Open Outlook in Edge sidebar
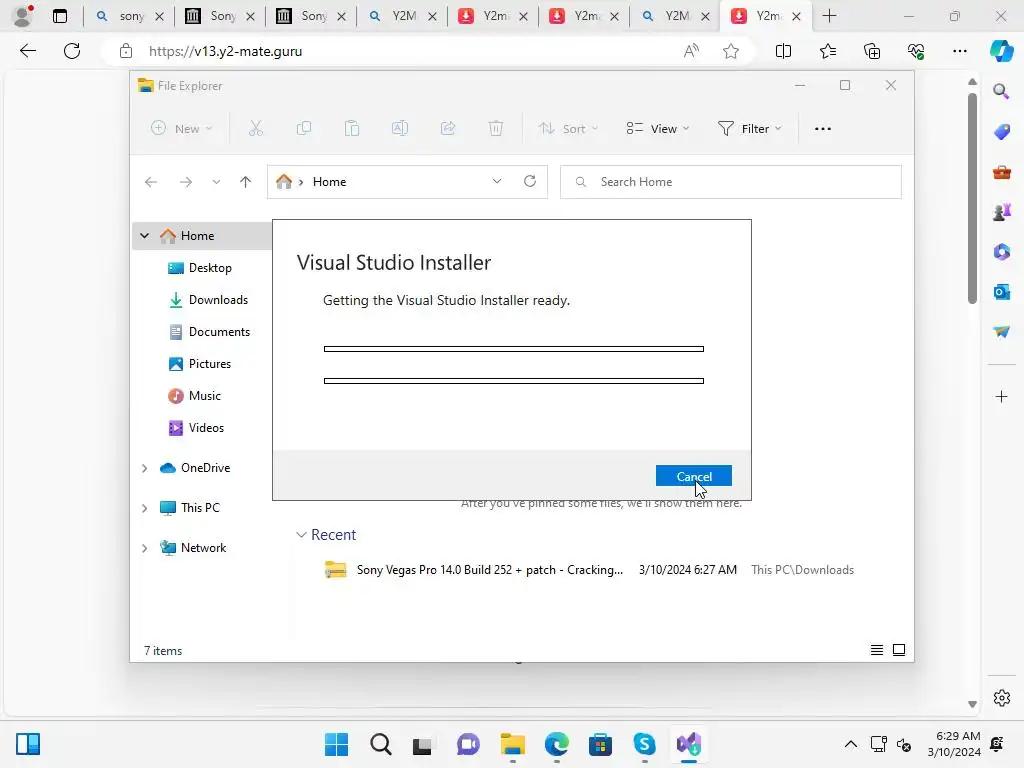The width and height of the screenshot is (1024, 768). [1001, 292]
